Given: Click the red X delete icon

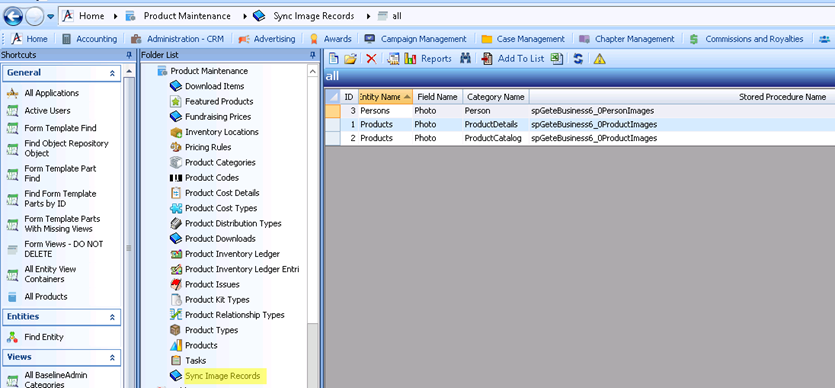Looking at the screenshot, I should pyautogui.click(x=371, y=59).
